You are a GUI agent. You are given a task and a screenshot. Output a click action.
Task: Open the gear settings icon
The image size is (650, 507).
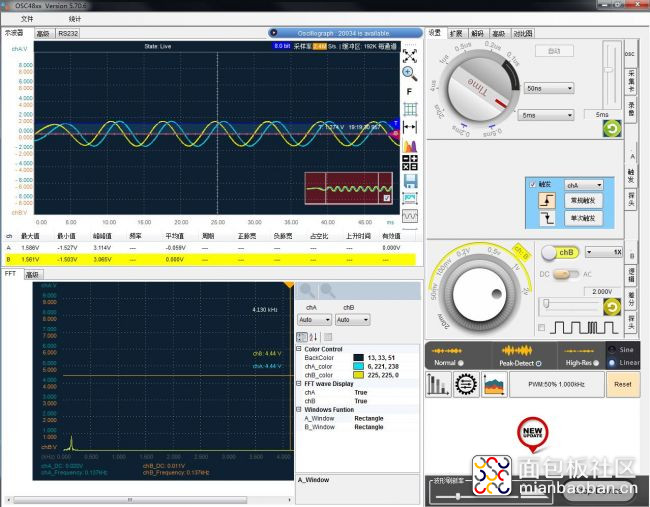pyautogui.click(x=466, y=384)
